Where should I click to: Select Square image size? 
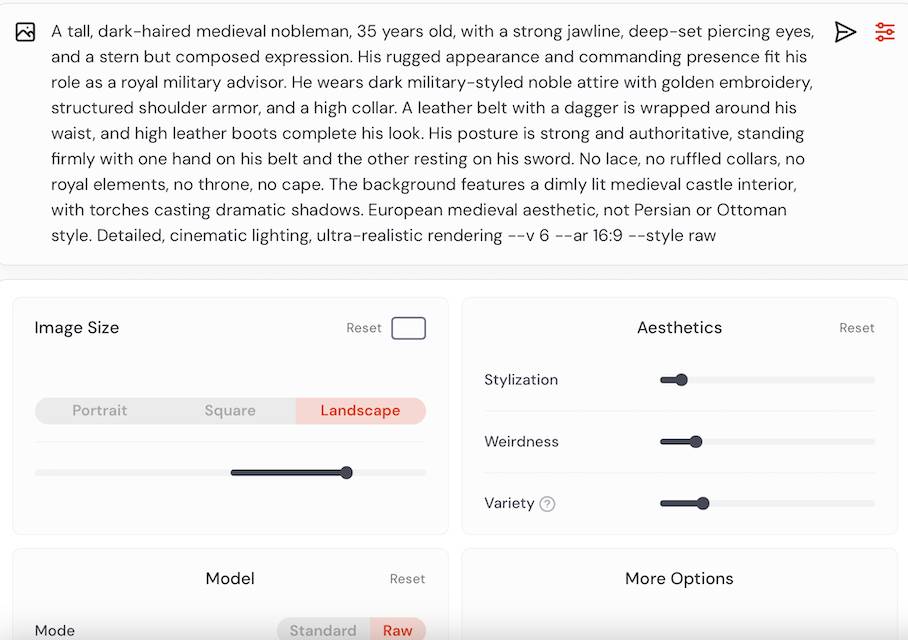pyautogui.click(x=230, y=411)
